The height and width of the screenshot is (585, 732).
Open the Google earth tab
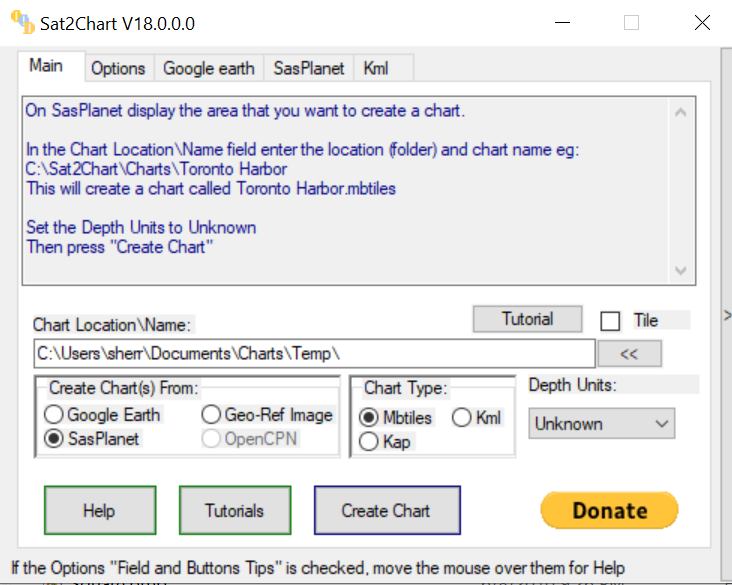point(209,69)
